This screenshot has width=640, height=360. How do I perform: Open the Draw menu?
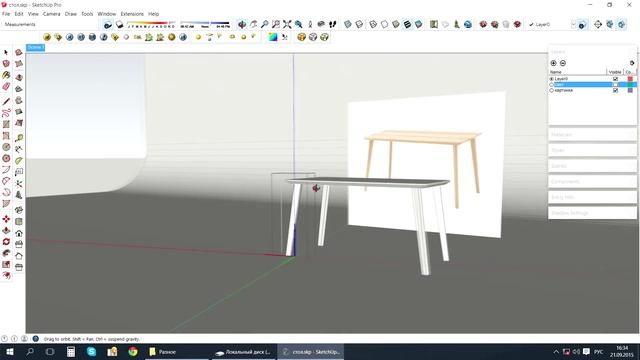point(71,14)
